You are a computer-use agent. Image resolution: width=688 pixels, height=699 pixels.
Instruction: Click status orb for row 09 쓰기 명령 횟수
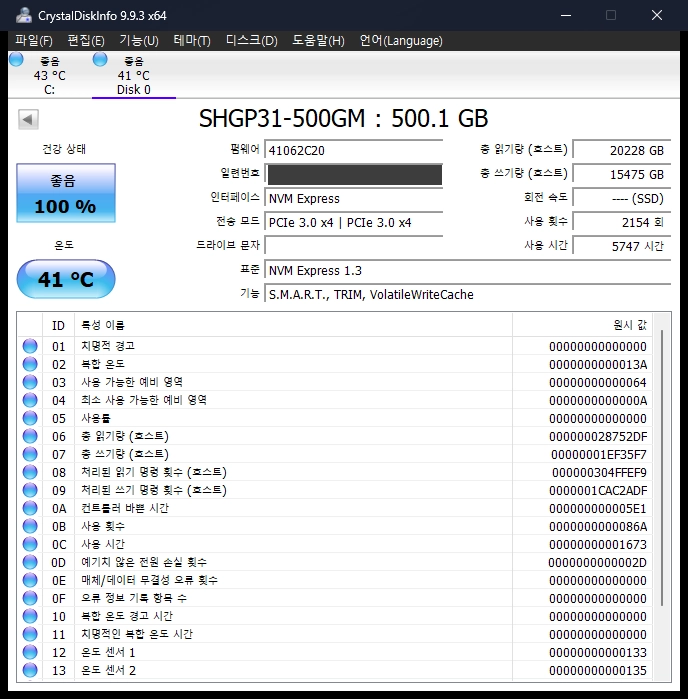(30, 490)
